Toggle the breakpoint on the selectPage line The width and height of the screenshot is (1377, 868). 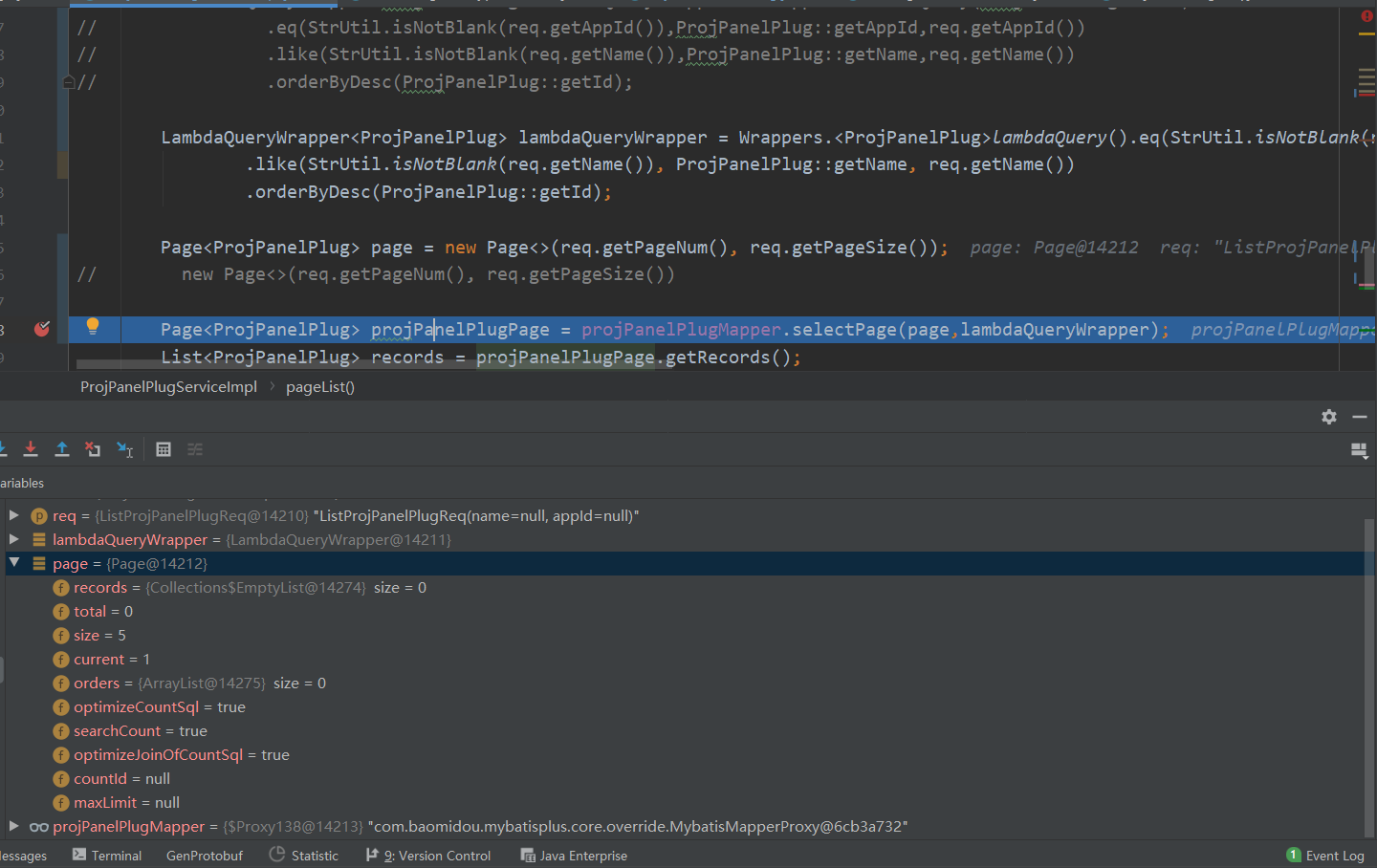pyautogui.click(x=42, y=330)
